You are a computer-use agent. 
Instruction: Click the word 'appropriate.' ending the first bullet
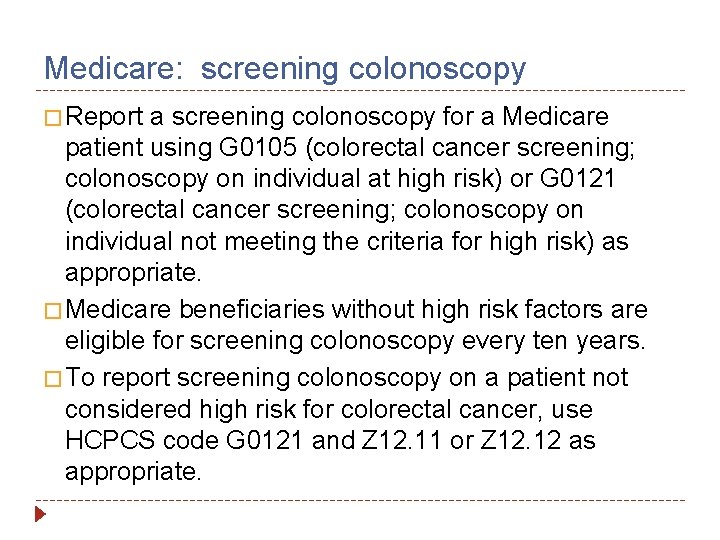(x=132, y=273)
